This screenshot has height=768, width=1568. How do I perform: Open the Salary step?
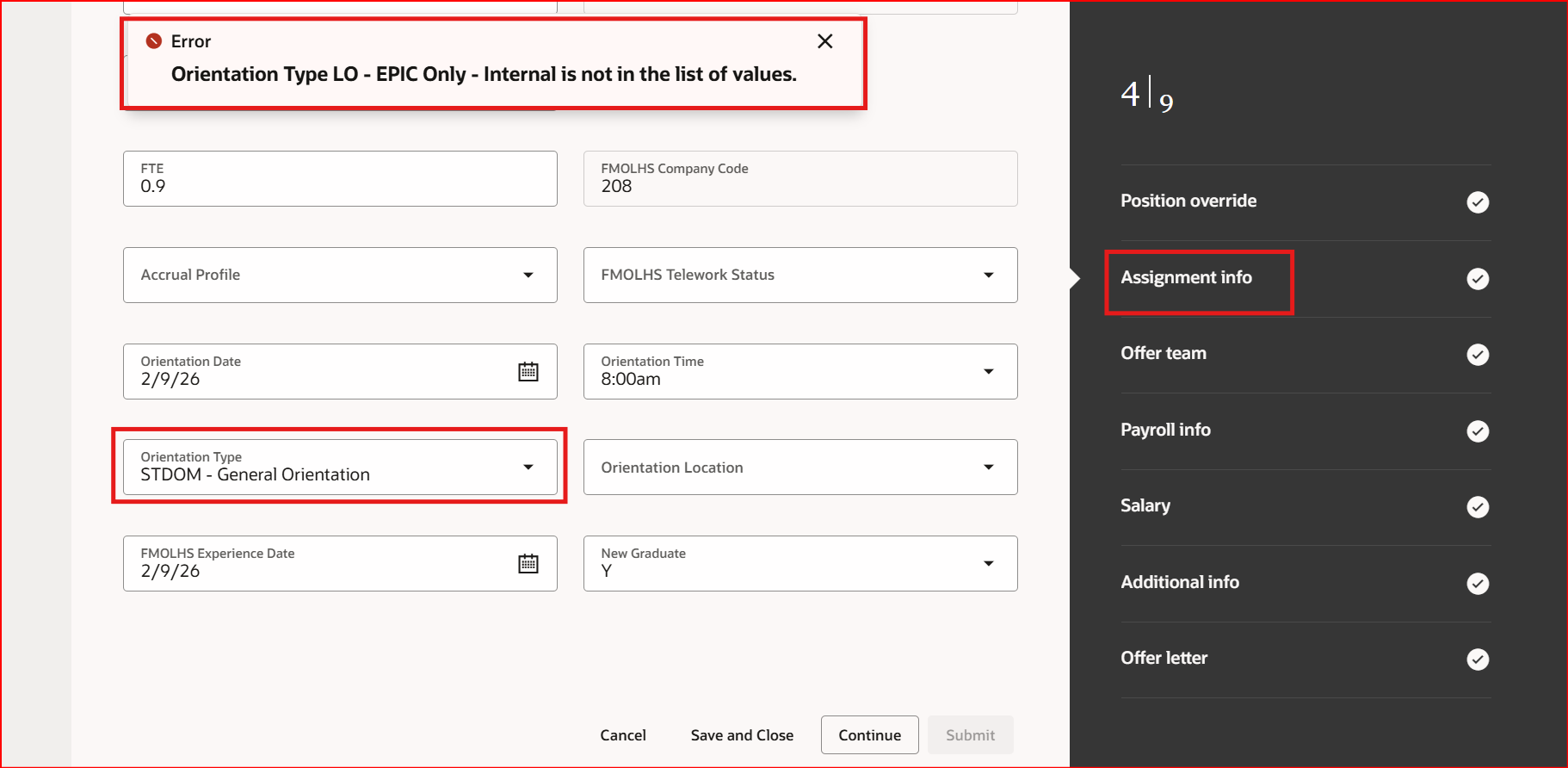pos(1145,505)
